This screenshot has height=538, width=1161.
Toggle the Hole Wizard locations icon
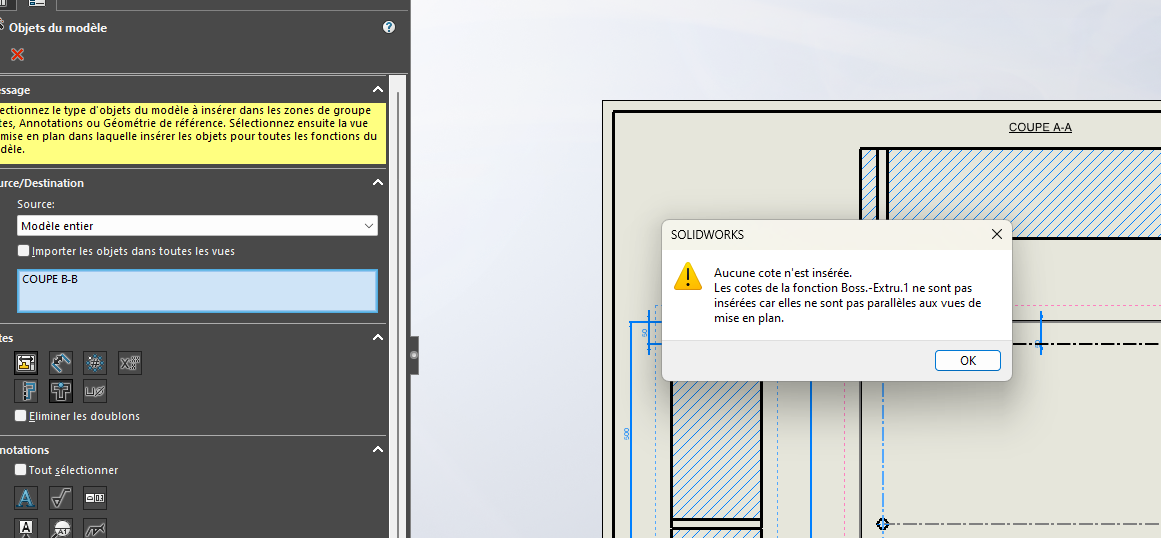tap(61, 391)
